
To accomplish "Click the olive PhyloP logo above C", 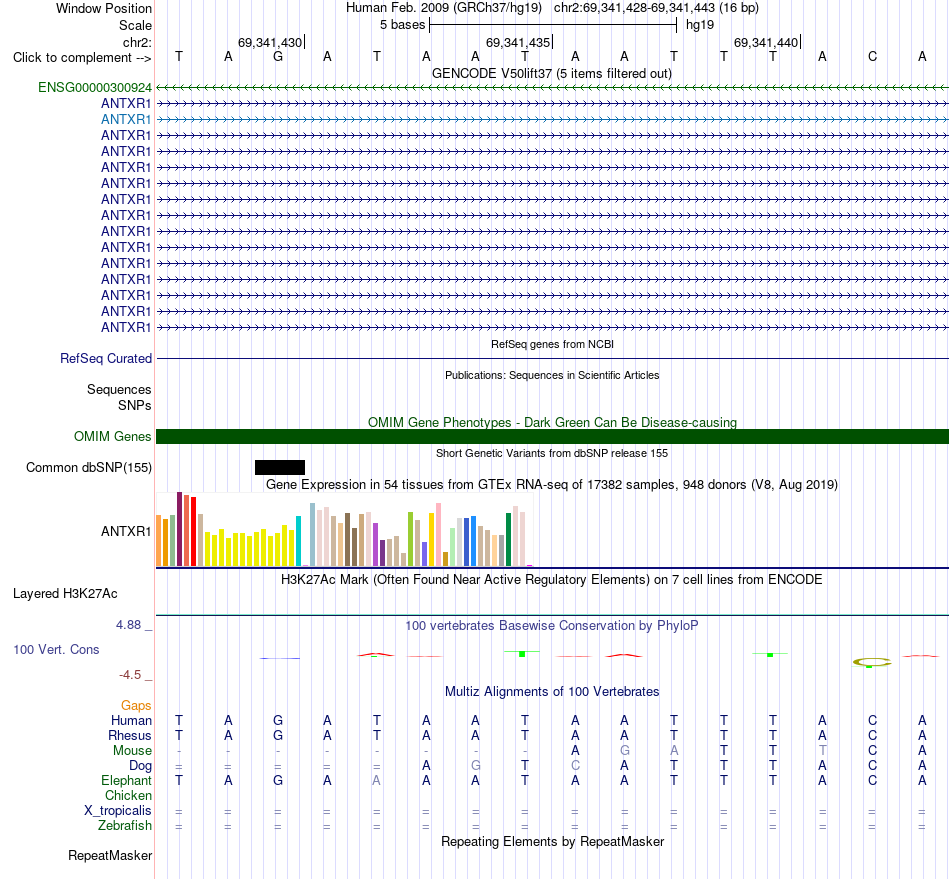I will point(872,662).
